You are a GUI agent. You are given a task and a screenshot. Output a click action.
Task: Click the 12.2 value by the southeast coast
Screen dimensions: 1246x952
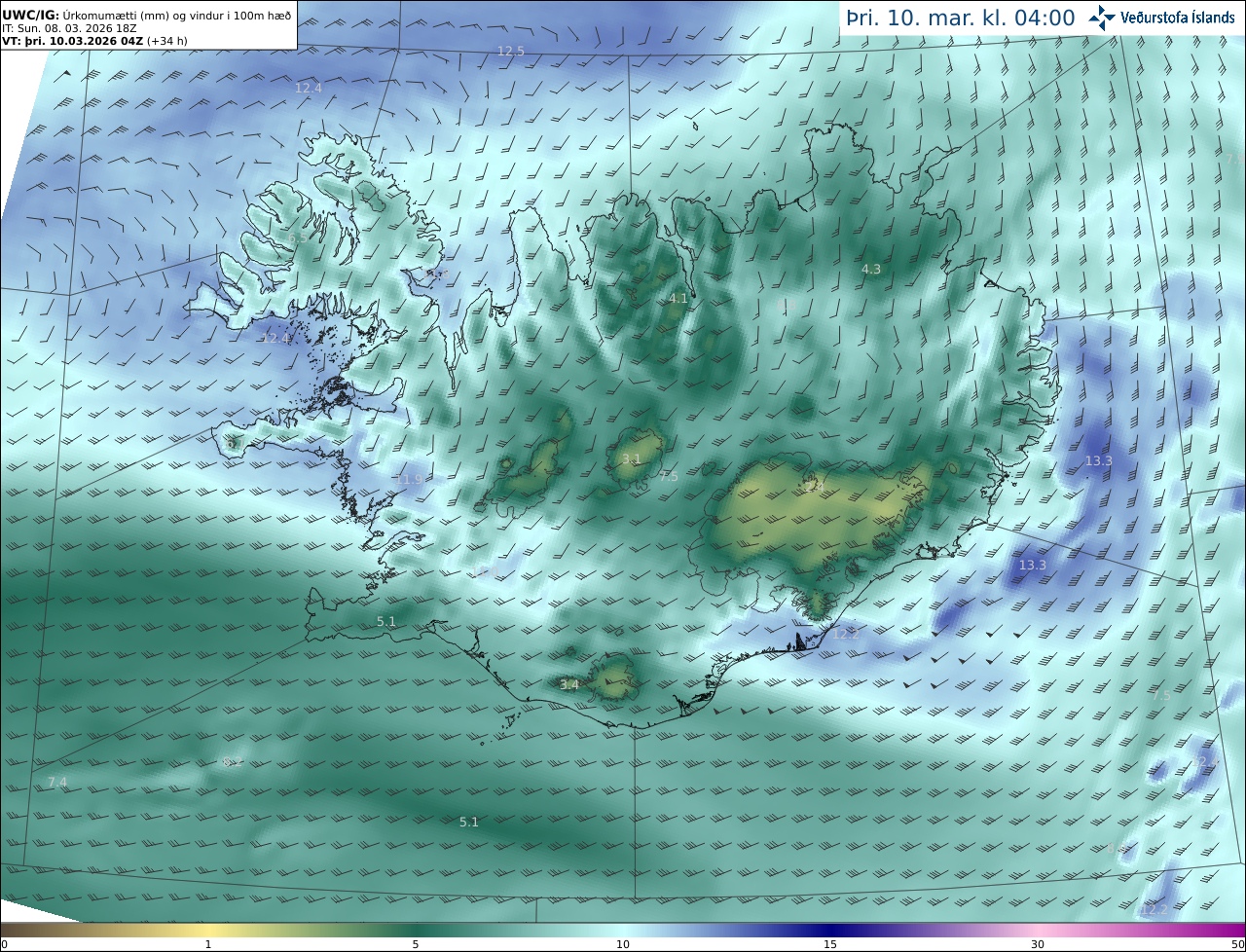[846, 634]
